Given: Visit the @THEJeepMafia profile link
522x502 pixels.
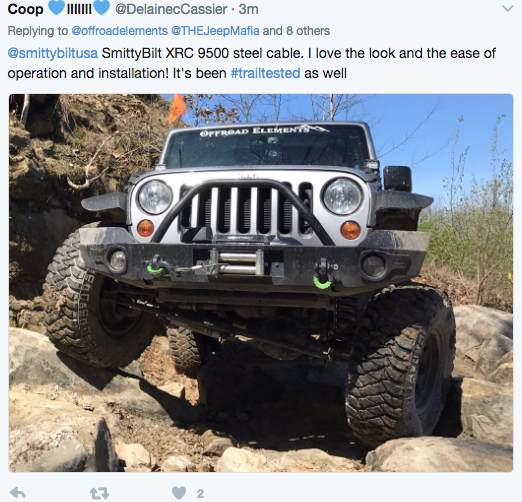Looking at the screenshot, I should (x=215, y=31).
